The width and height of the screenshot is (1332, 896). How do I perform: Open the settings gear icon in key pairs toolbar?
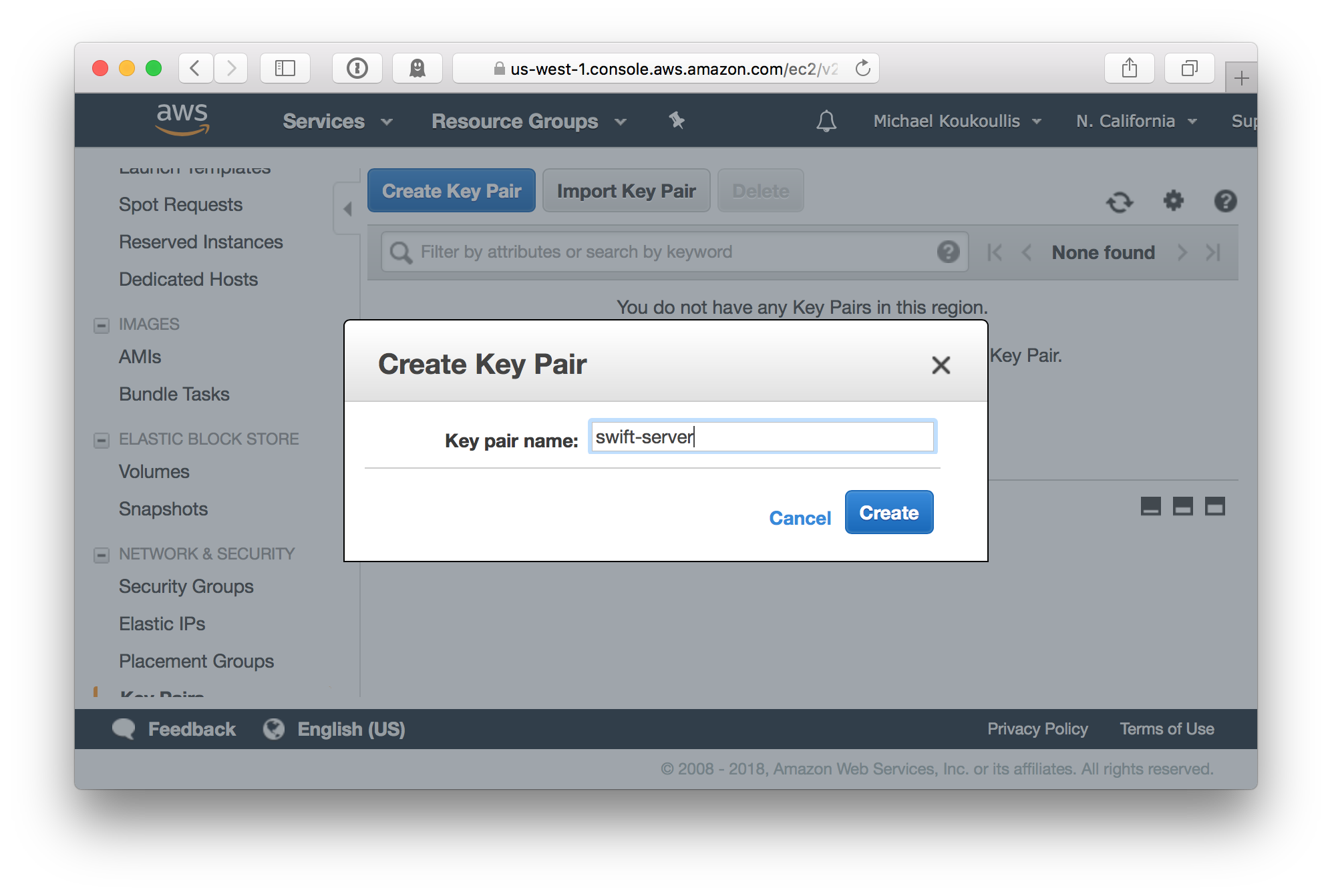(x=1174, y=200)
